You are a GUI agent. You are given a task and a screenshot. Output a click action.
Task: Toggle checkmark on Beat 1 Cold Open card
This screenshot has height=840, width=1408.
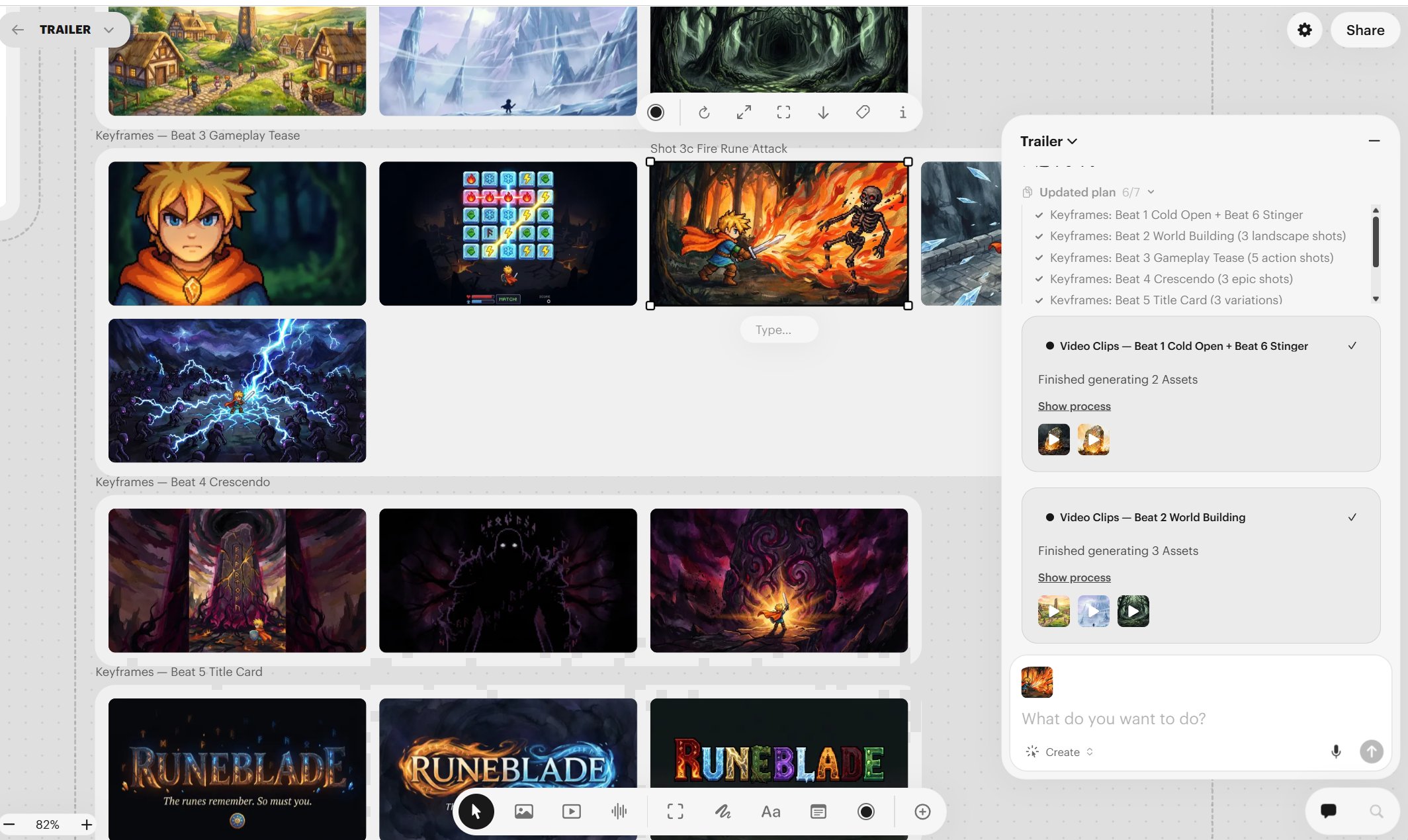(1352, 346)
